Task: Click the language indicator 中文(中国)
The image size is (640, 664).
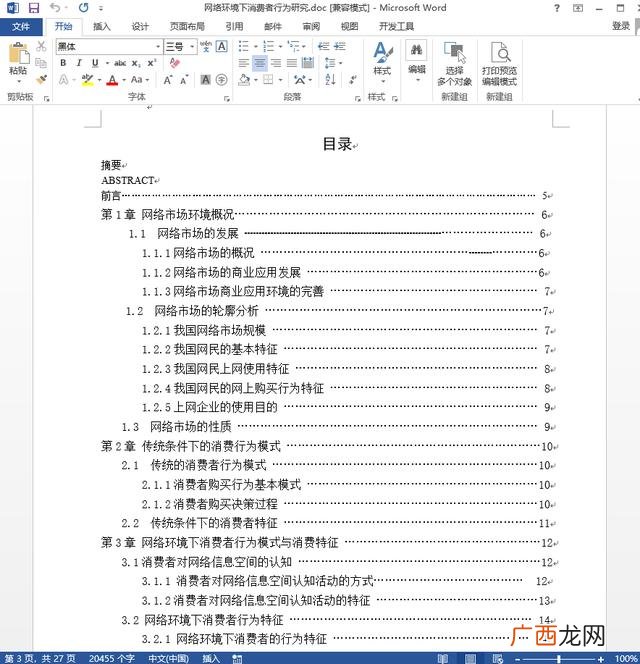Action: click(169, 658)
